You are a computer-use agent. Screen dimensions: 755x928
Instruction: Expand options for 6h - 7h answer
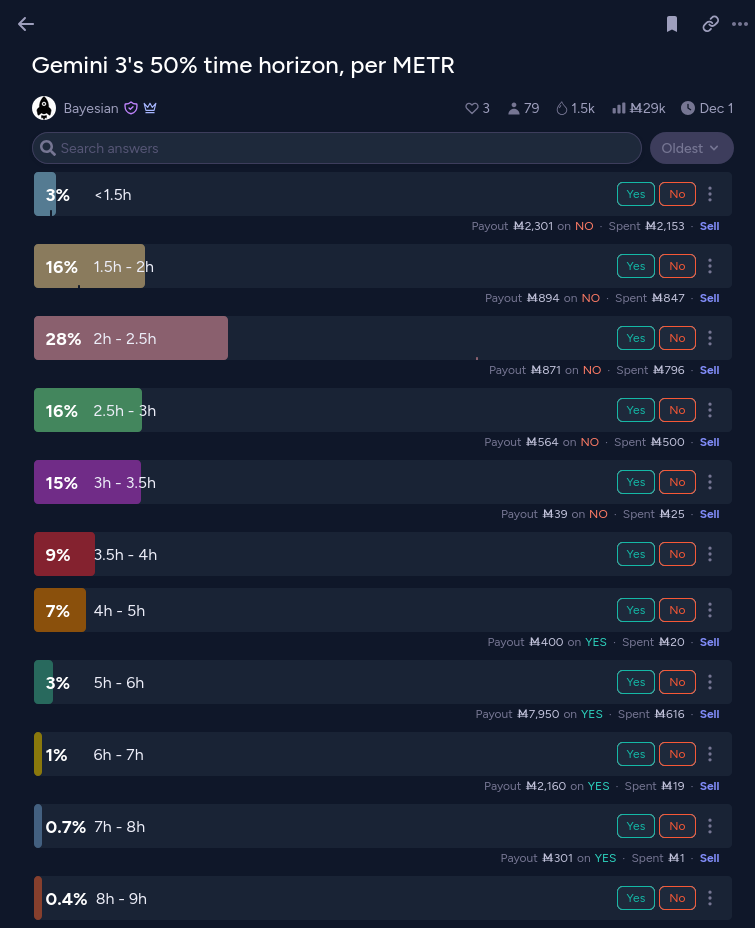coord(710,754)
